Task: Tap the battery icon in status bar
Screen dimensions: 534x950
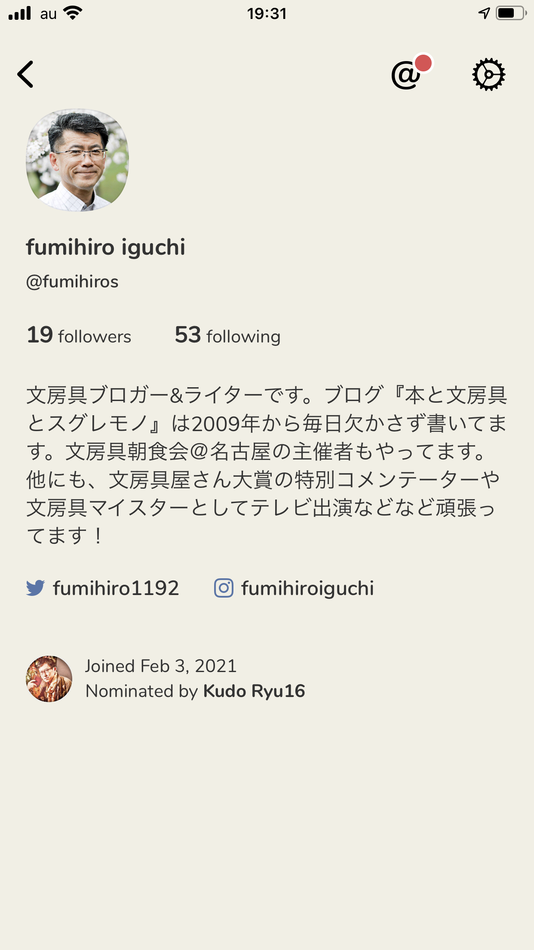Action: coord(510,13)
